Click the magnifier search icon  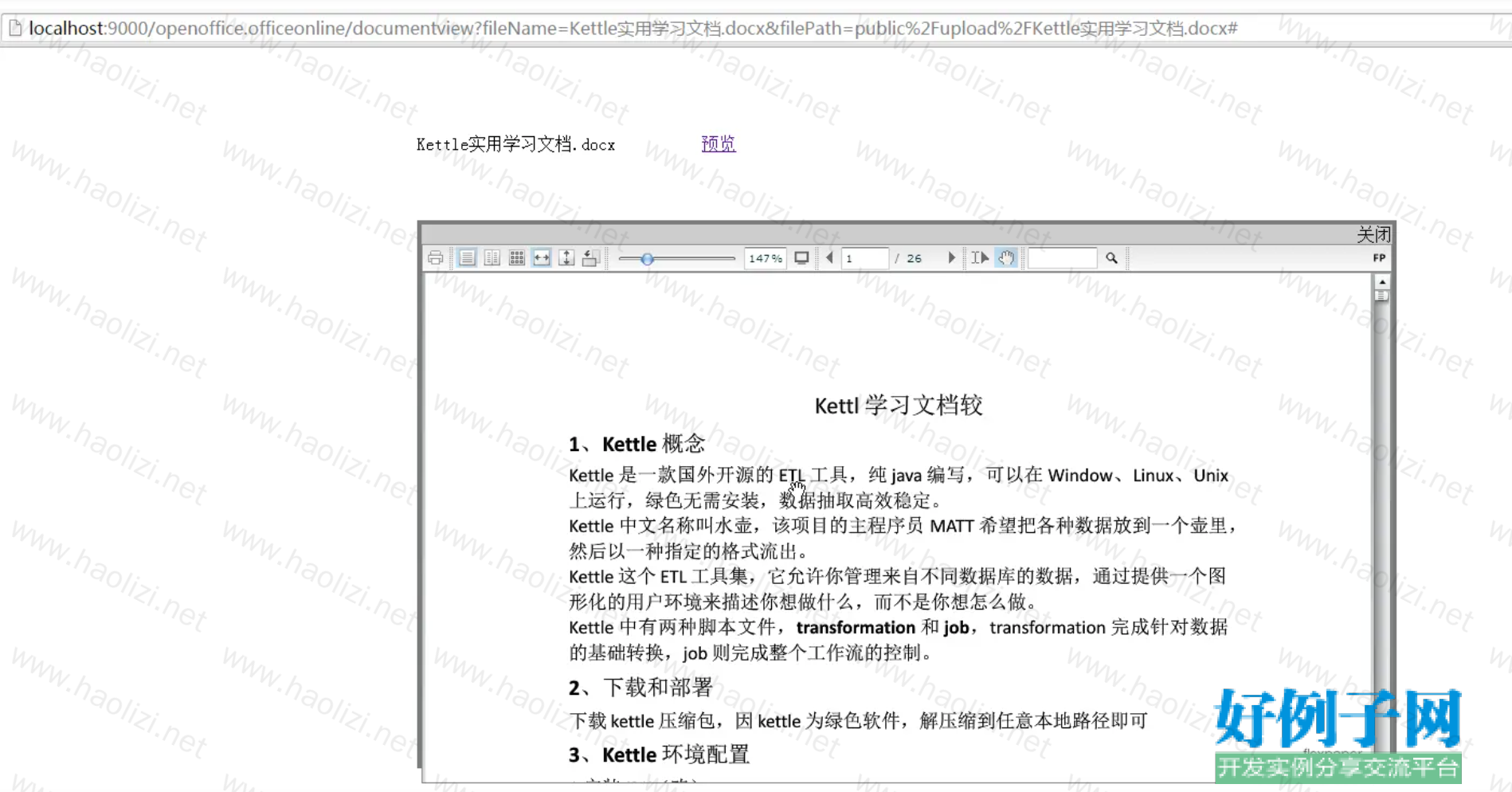(x=1112, y=258)
